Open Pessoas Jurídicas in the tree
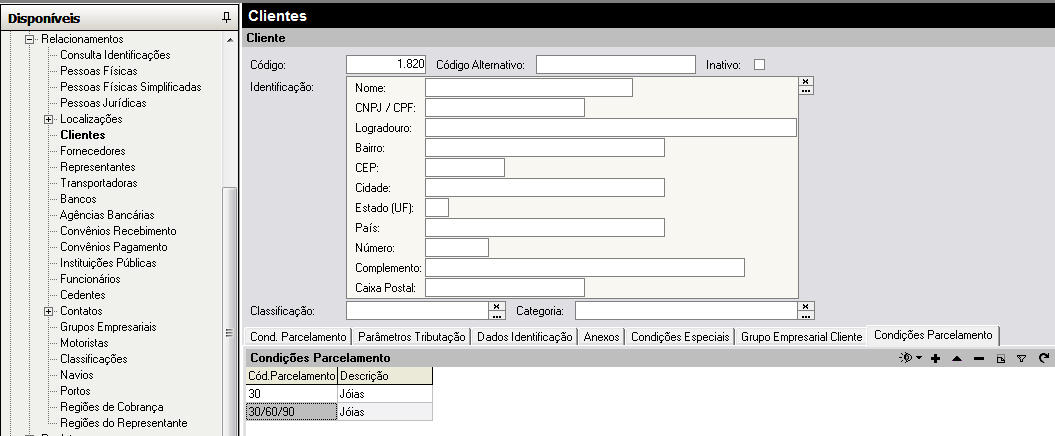 [x=103, y=103]
